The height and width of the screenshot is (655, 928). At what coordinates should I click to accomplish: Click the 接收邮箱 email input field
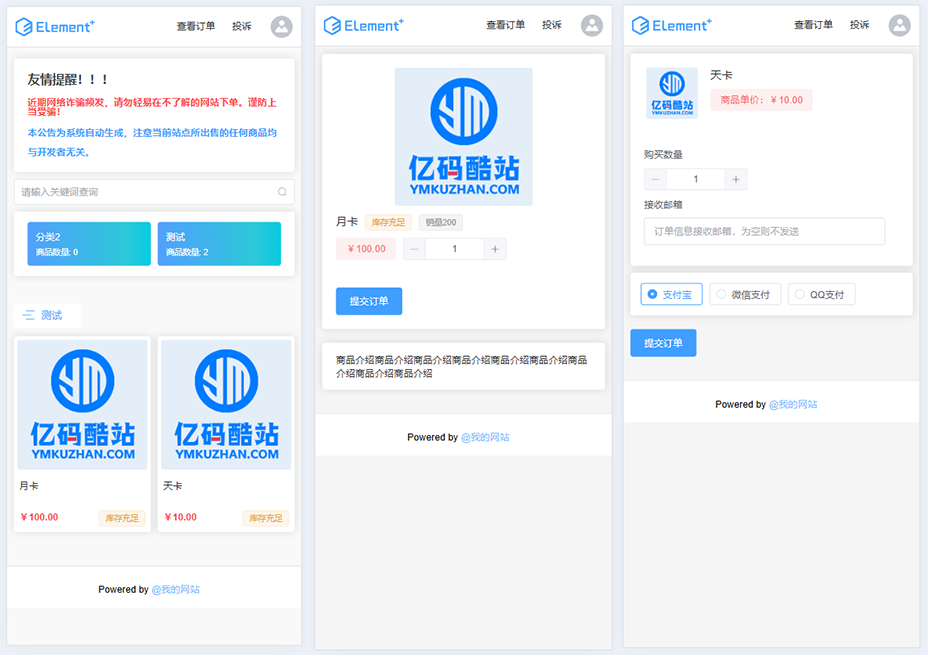click(x=764, y=231)
